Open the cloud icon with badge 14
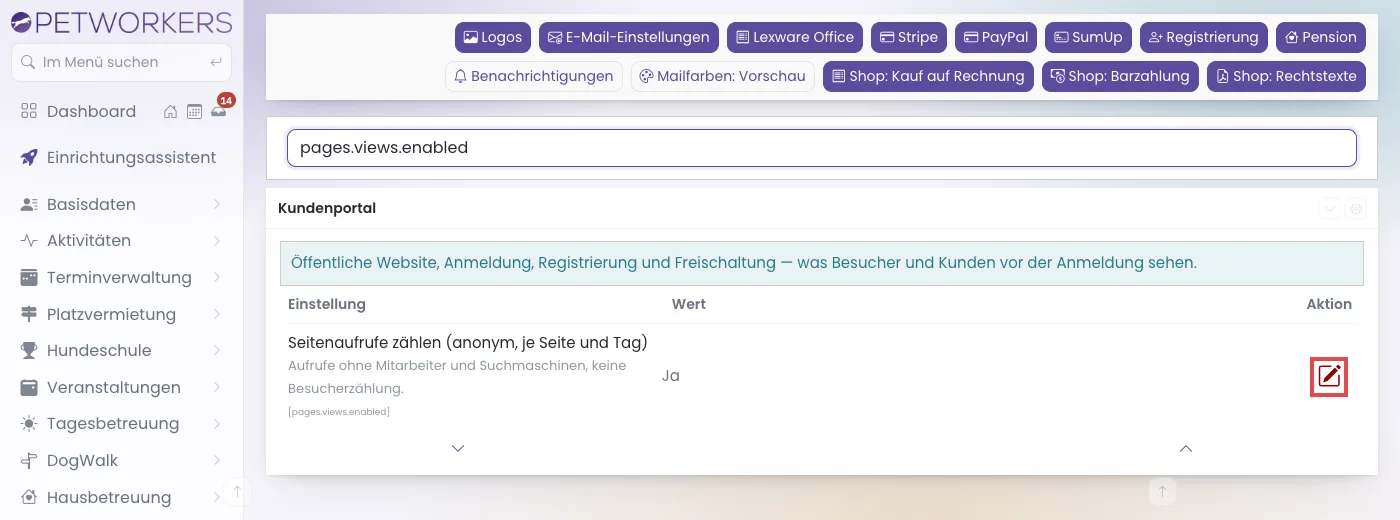 pyautogui.click(x=218, y=111)
